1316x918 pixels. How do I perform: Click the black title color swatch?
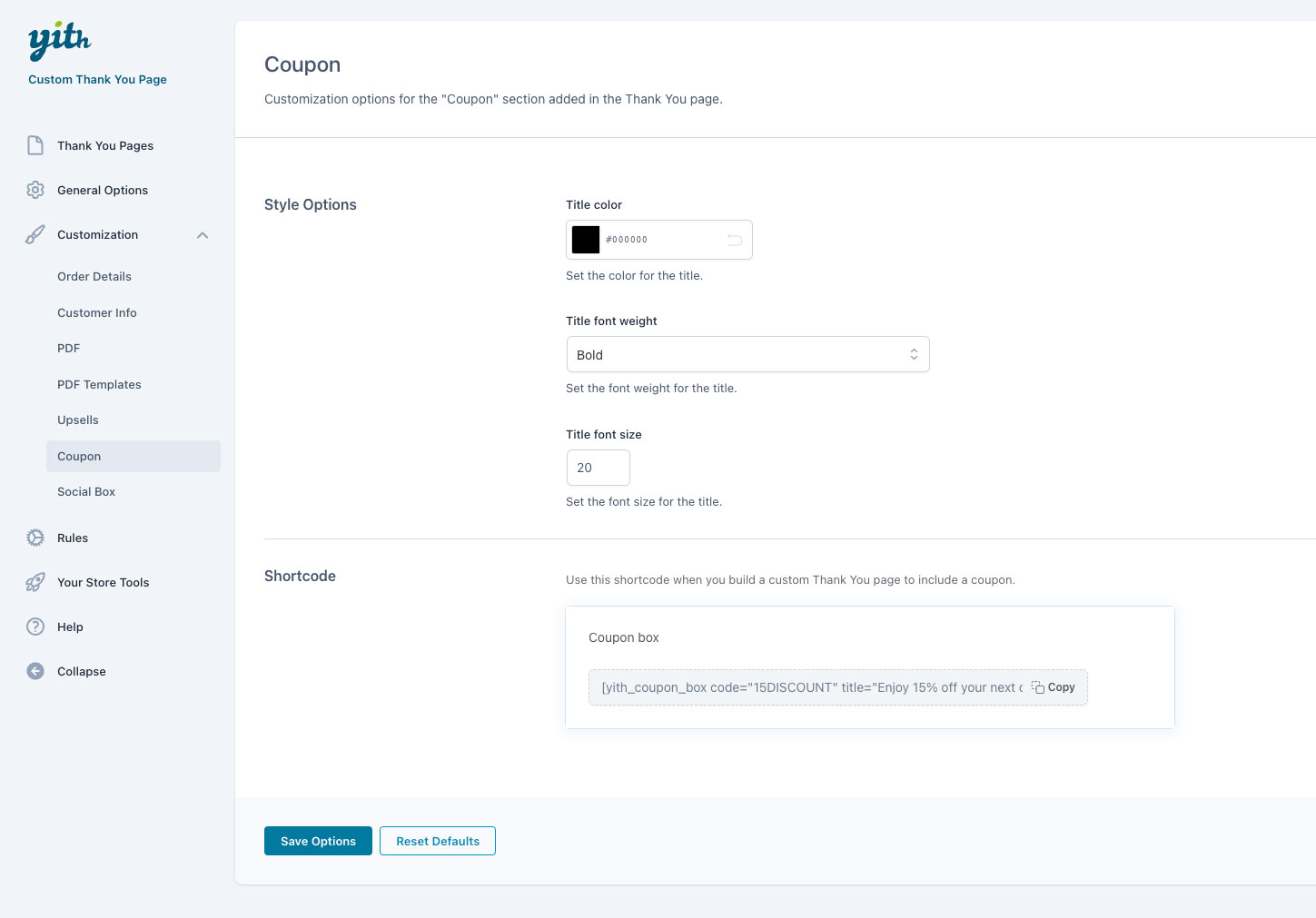pyautogui.click(x=586, y=240)
